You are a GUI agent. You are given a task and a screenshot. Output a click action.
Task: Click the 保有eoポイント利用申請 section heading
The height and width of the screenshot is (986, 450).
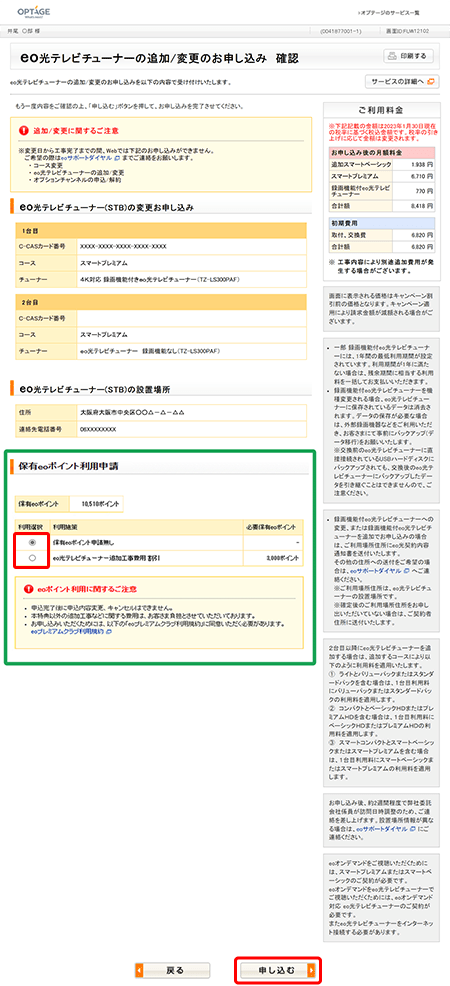point(70,466)
